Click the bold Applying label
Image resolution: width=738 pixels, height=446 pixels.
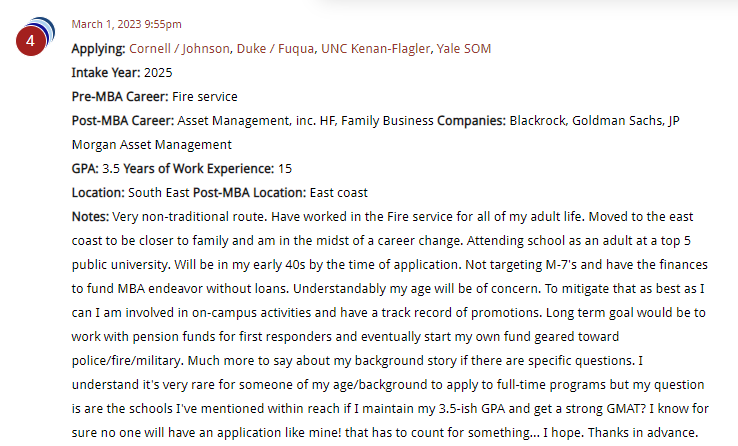tap(98, 48)
